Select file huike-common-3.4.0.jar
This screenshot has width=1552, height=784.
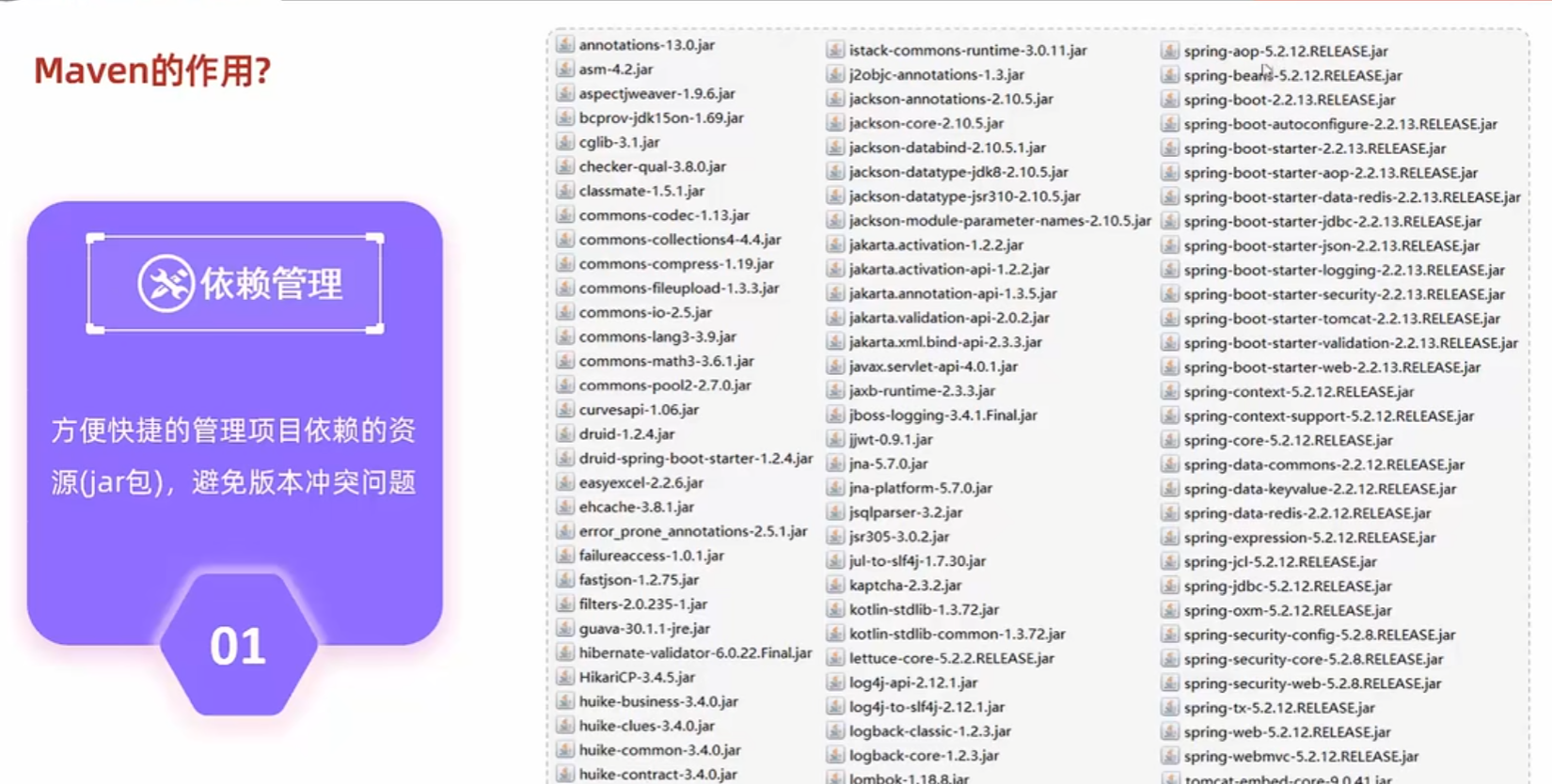pyautogui.click(x=660, y=750)
